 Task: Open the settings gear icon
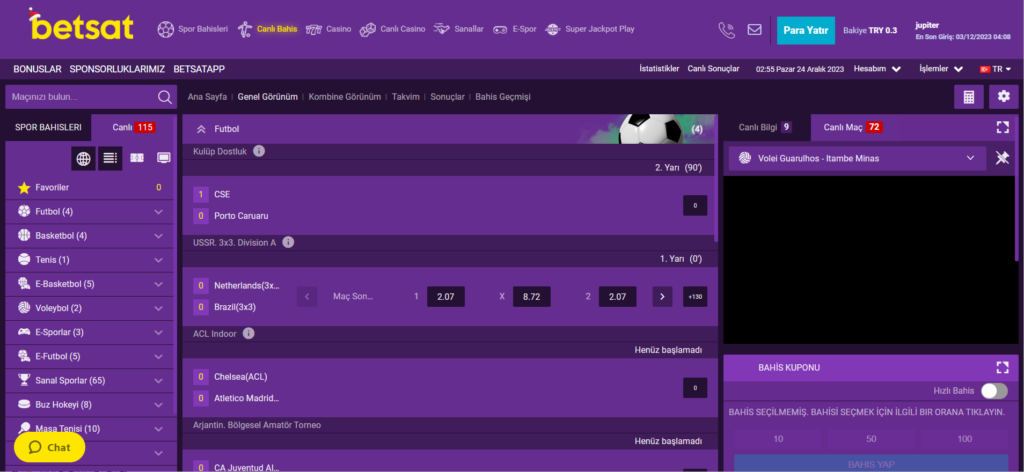[1003, 97]
